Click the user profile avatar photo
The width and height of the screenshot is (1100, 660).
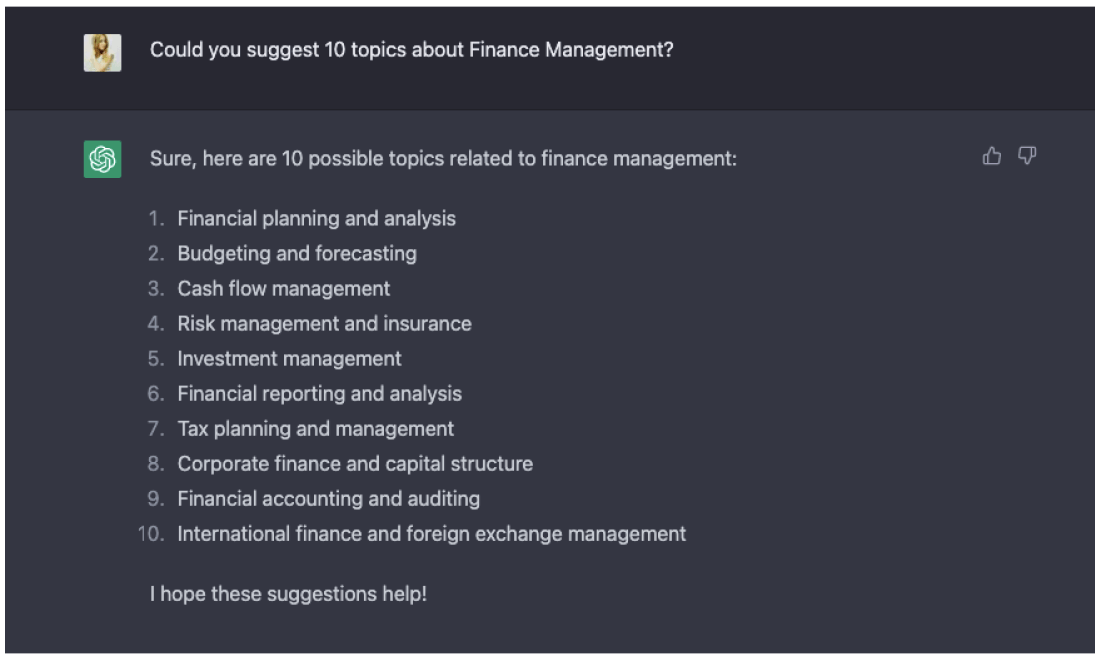click(102, 53)
